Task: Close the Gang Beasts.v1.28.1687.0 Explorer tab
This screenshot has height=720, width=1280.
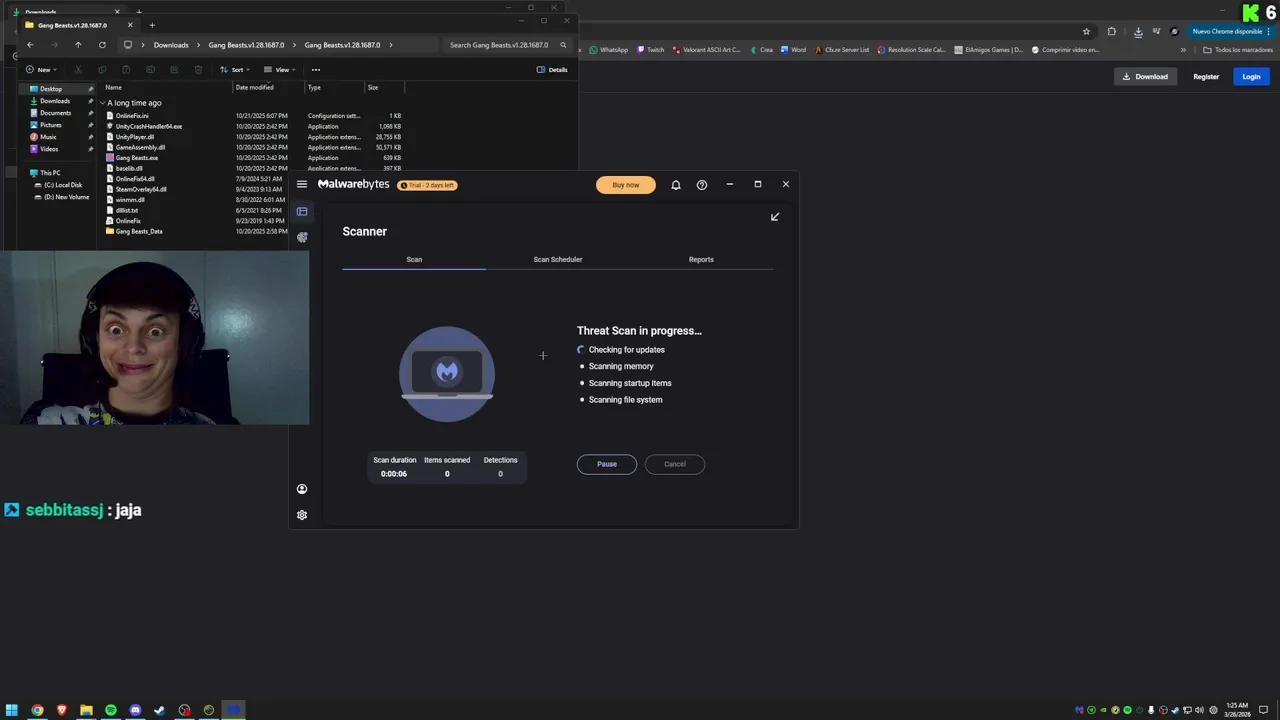Action: coord(130,25)
